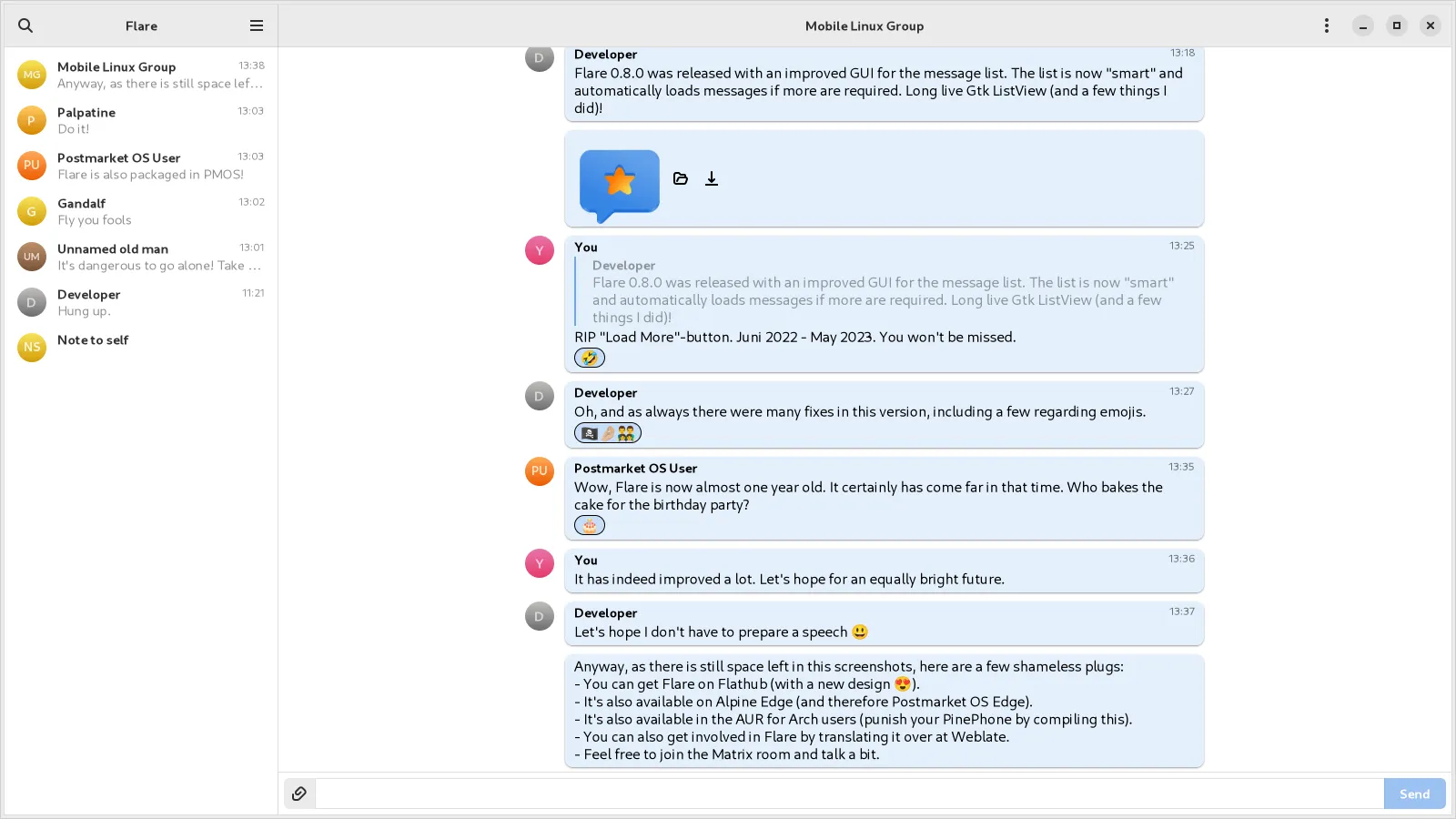The width and height of the screenshot is (1456, 819).
Task: Minimize the Flare window
Action: tap(1363, 25)
